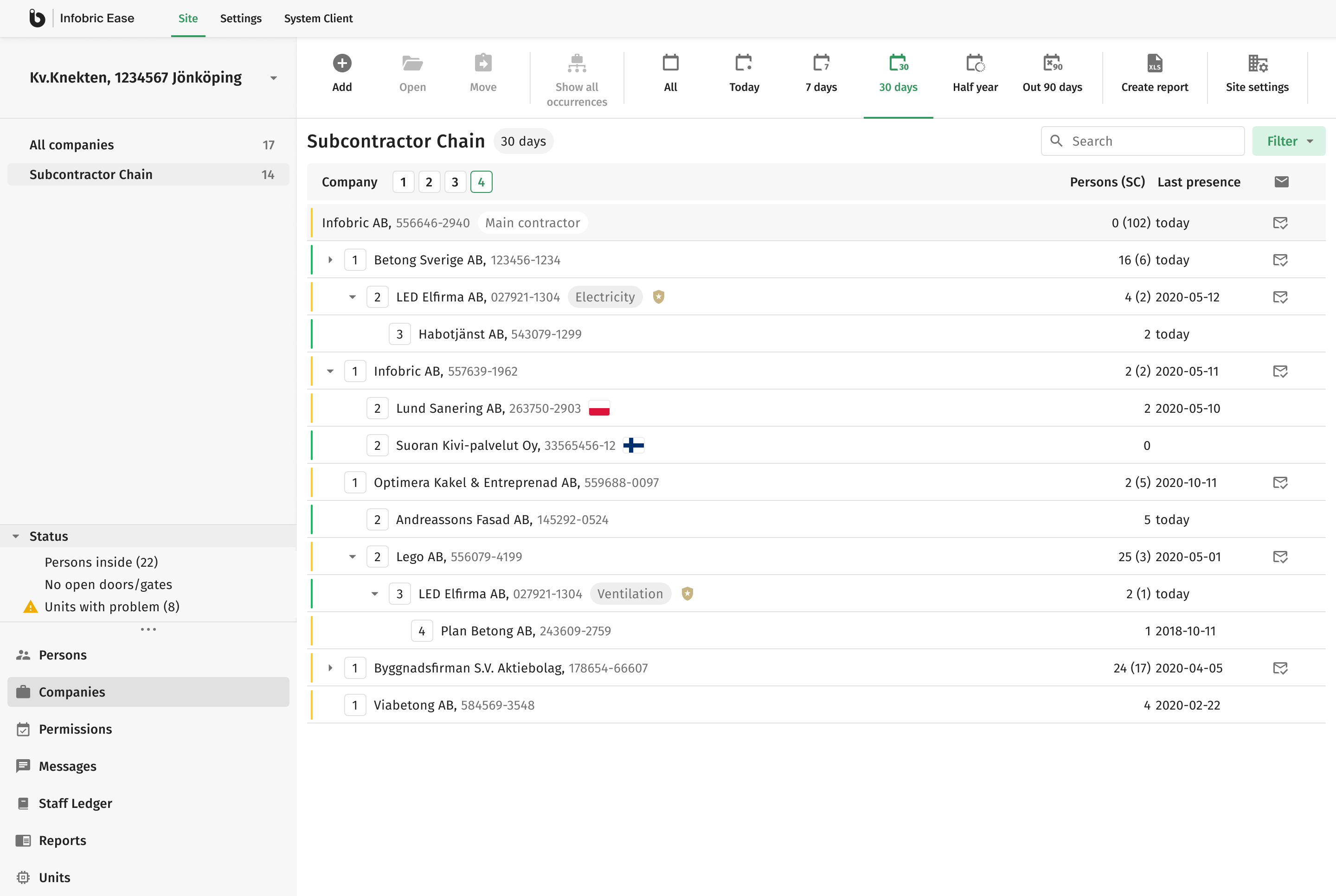This screenshot has height=896, width=1336.
Task: Click the Polish flag on Lund Sanering AB
Action: tap(599, 409)
